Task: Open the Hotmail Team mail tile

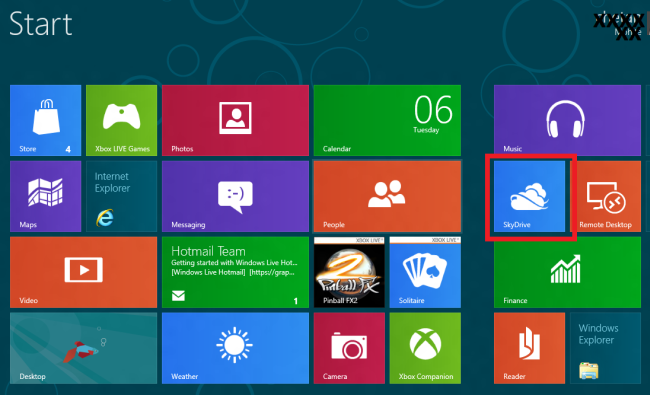Action: coord(235,272)
